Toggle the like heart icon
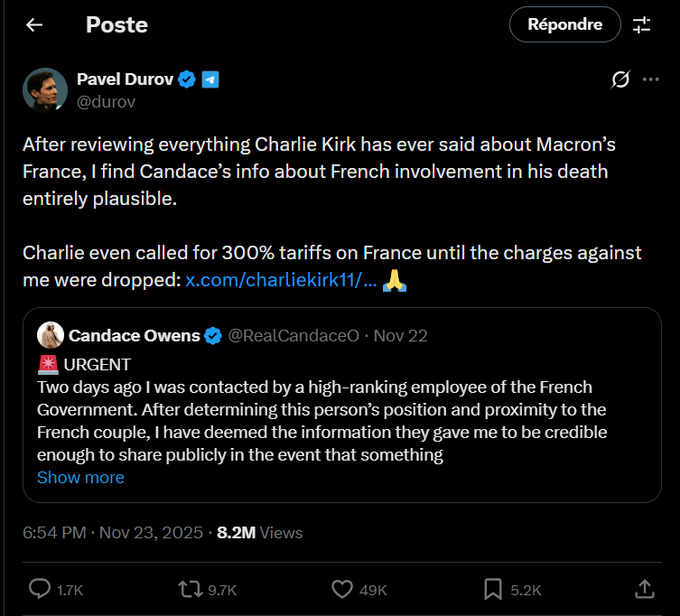The image size is (680, 616). [342, 588]
